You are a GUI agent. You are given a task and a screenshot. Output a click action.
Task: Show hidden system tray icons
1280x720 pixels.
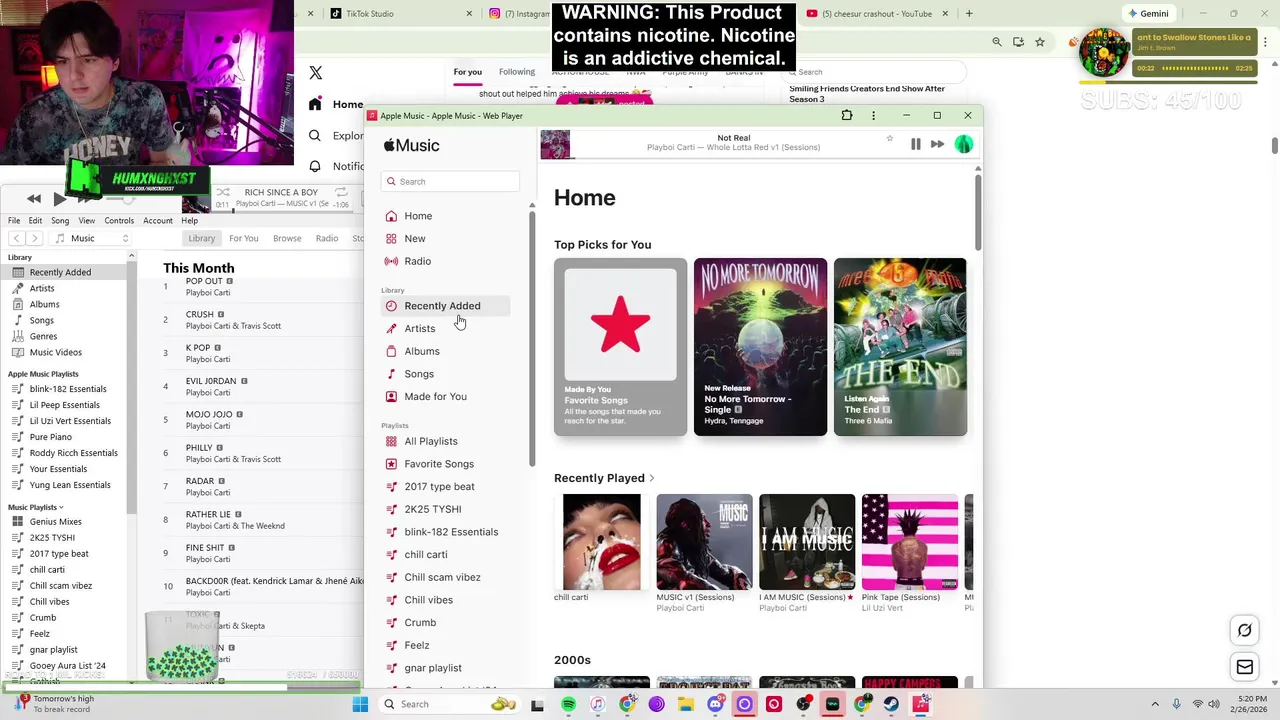pos(1155,704)
